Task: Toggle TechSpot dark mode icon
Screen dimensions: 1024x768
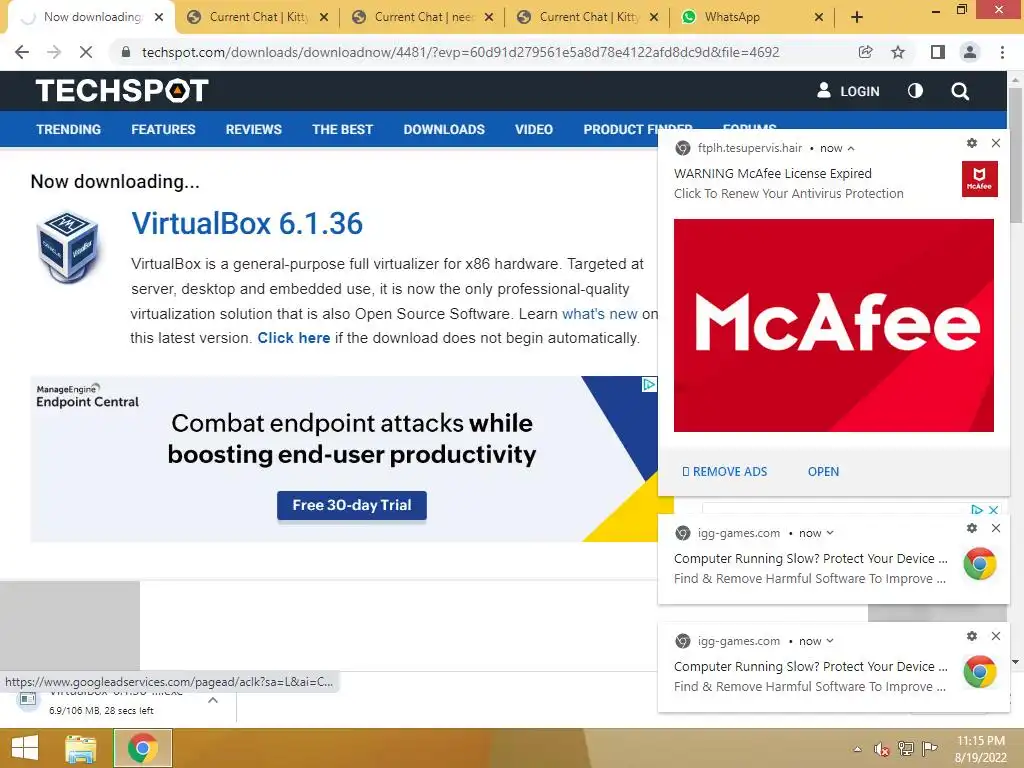Action: [x=916, y=91]
